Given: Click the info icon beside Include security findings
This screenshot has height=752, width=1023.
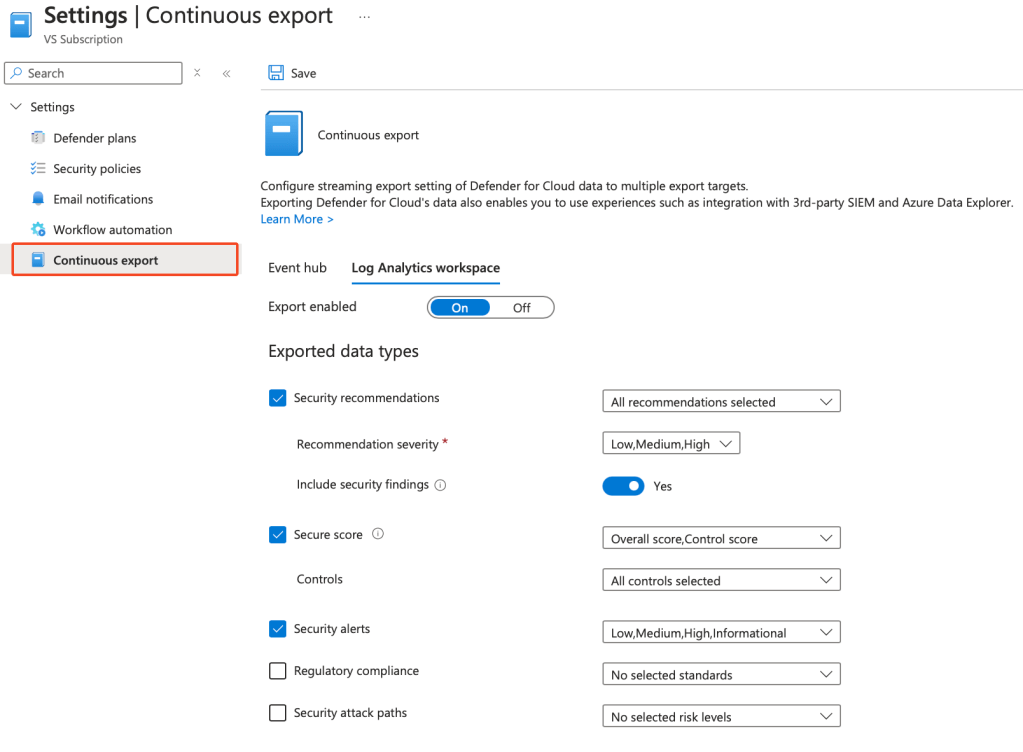Looking at the screenshot, I should point(441,485).
